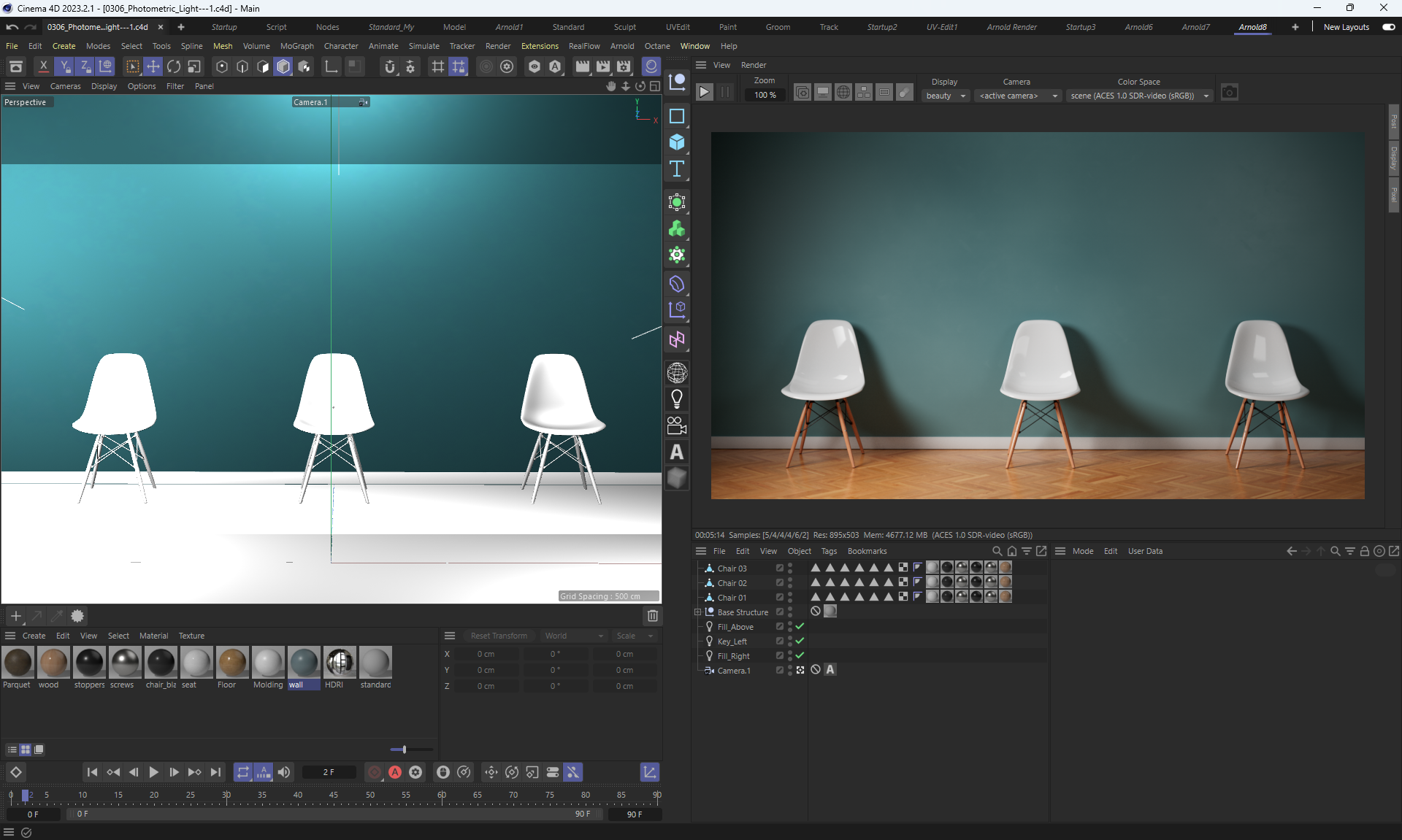Click the delete trash icon
The image size is (1402, 840).
[653, 616]
